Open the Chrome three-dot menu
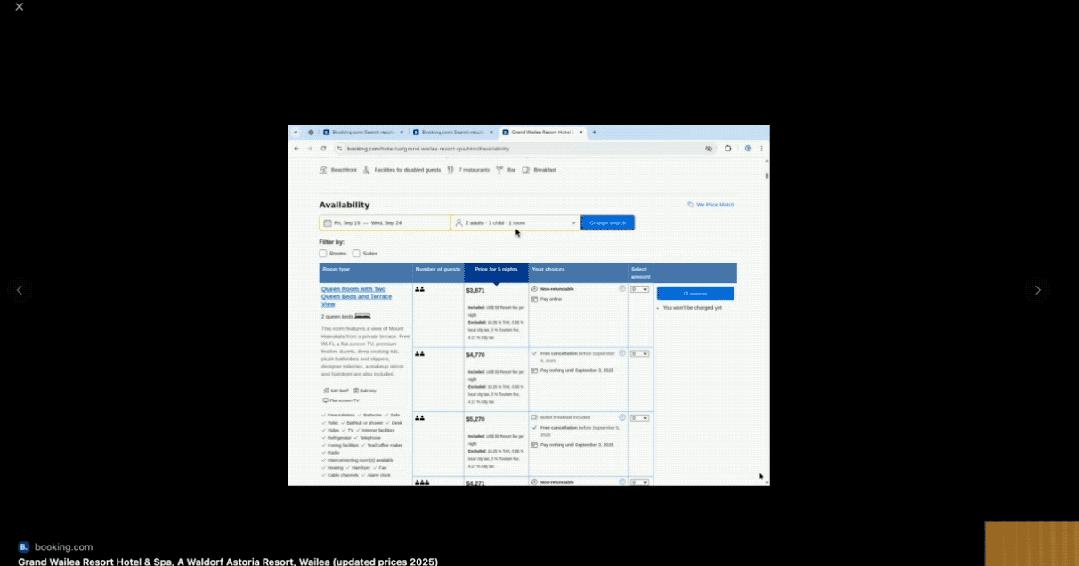Image resolution: width=1079 pixels, height=566 pixels. click(761, 149)
